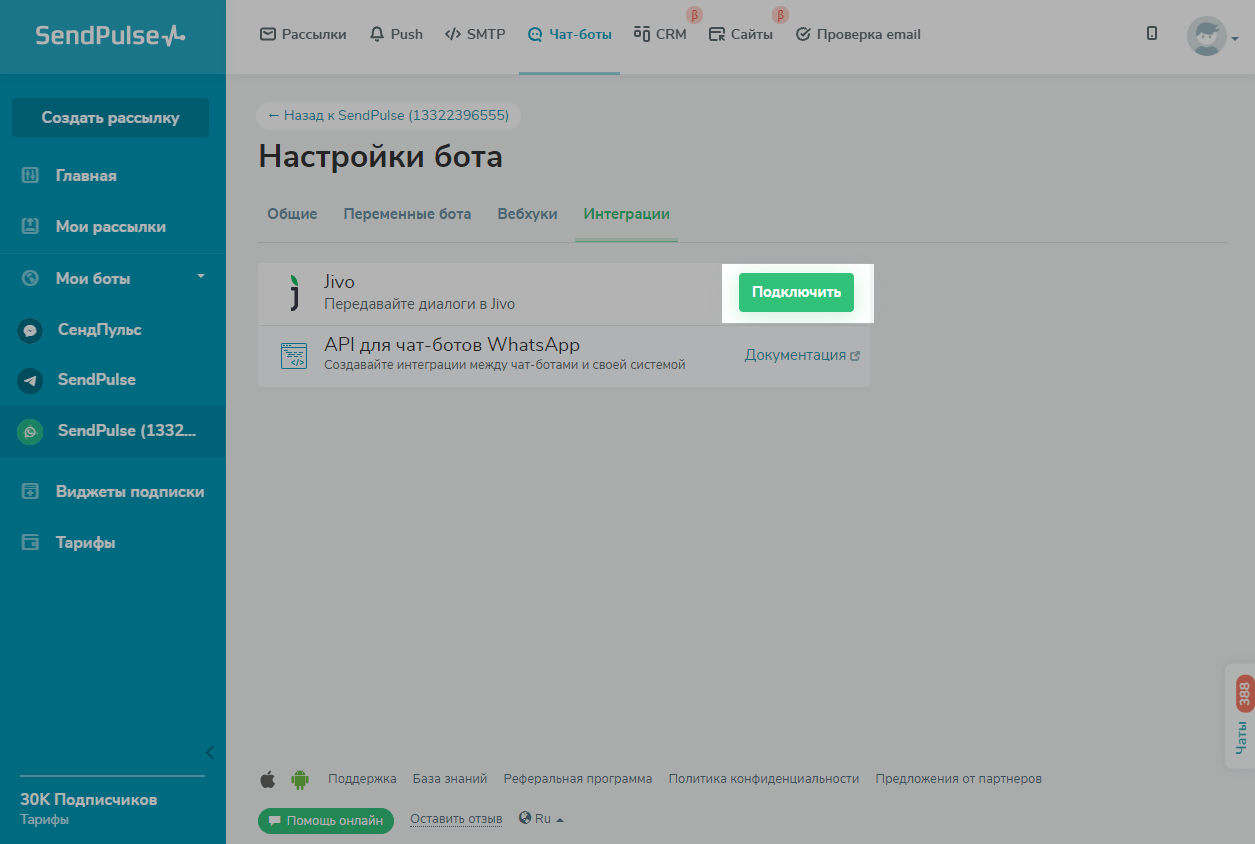
Task: Click the Создать рассылку button
Action: [110, 117]
